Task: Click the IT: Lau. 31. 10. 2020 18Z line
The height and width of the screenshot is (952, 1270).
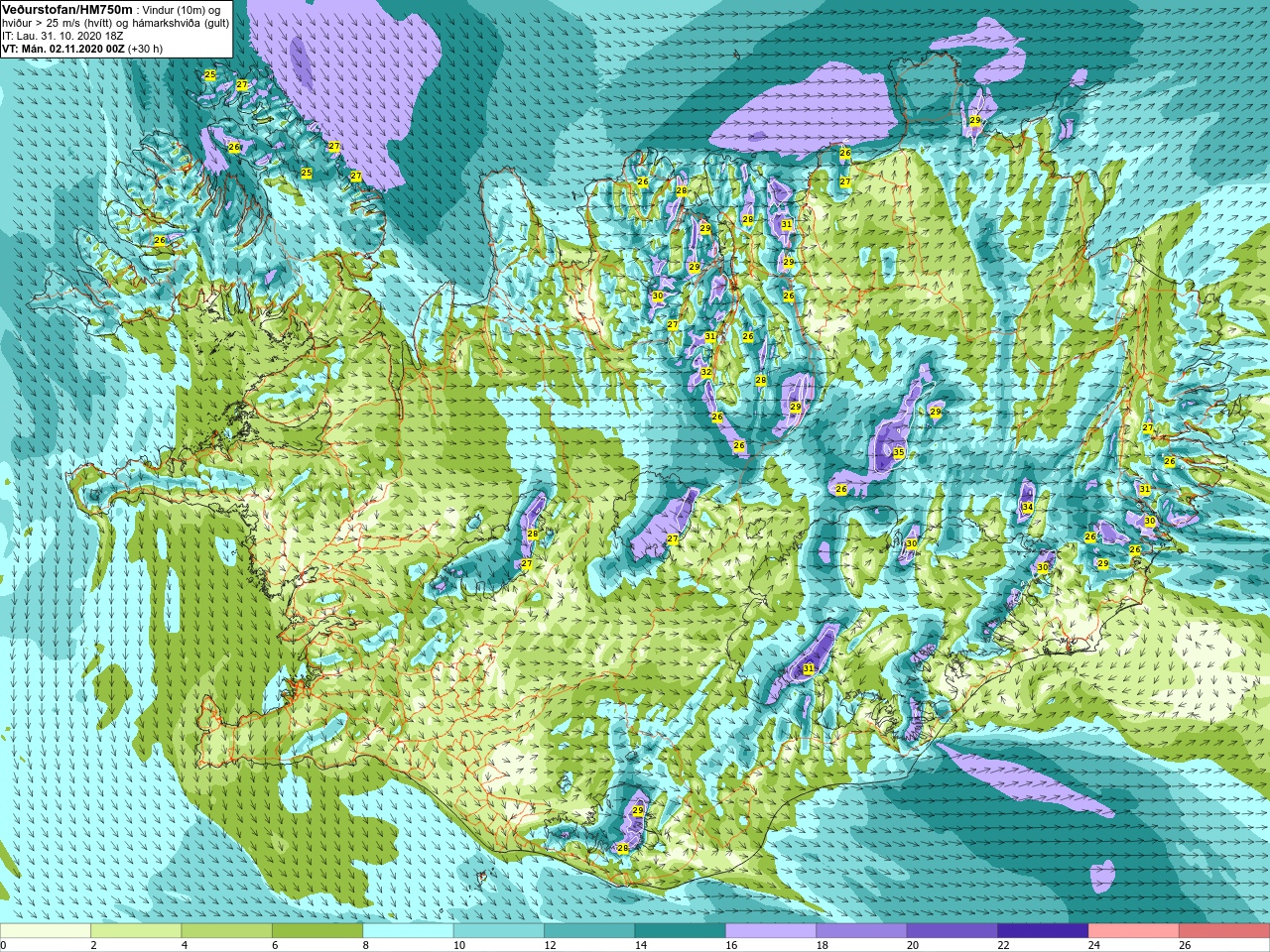Action: 63,36
